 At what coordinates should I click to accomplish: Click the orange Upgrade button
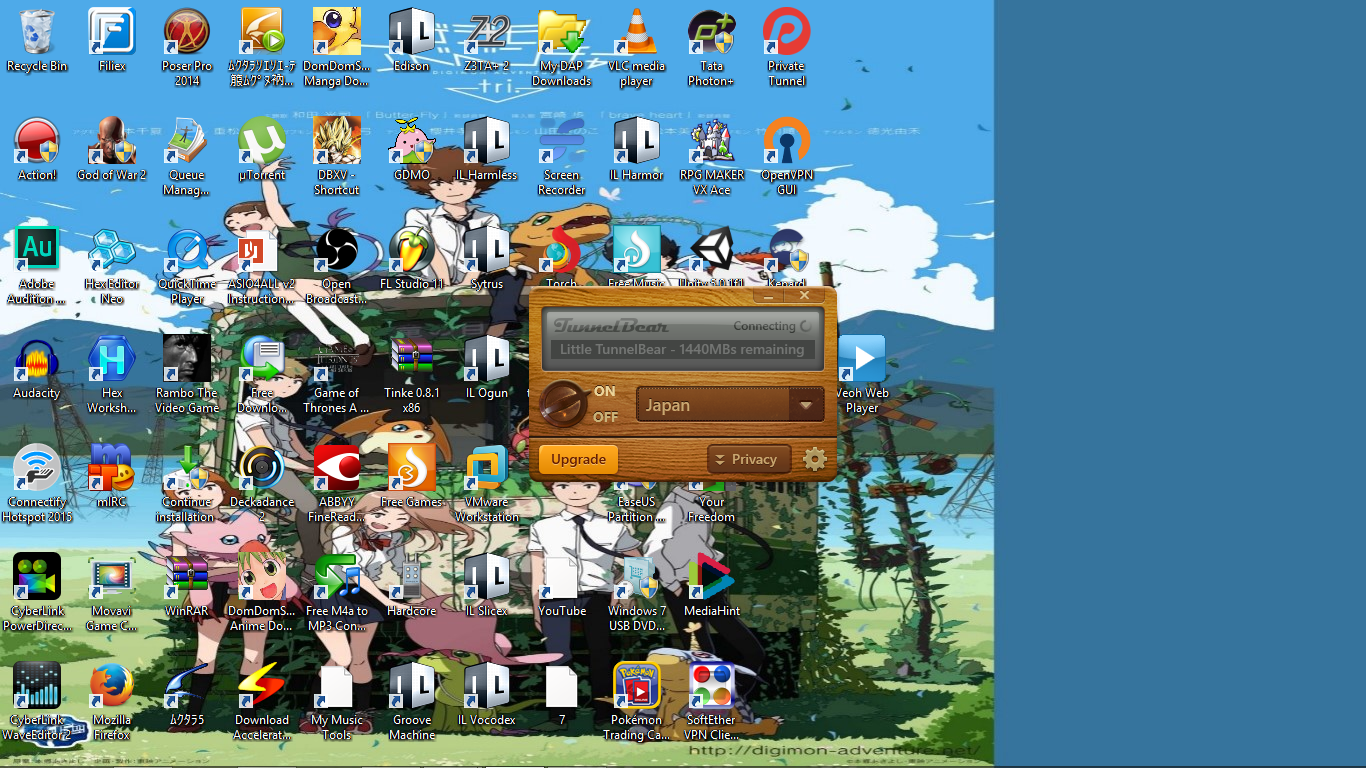[x=578, y=459]
